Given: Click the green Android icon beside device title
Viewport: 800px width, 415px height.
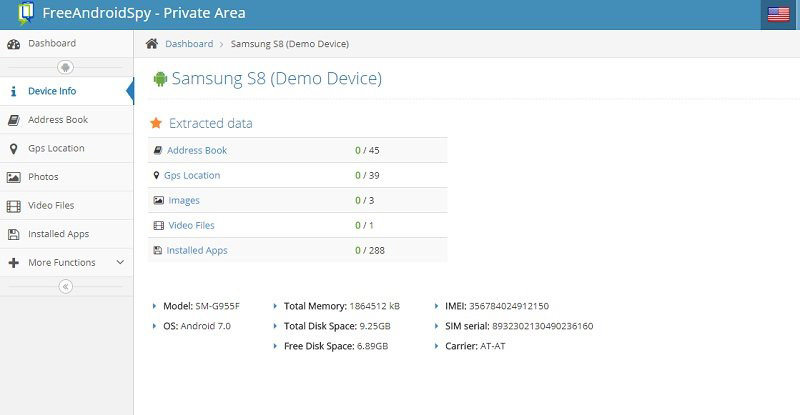Looking at the screenshot, I should 160,79.
